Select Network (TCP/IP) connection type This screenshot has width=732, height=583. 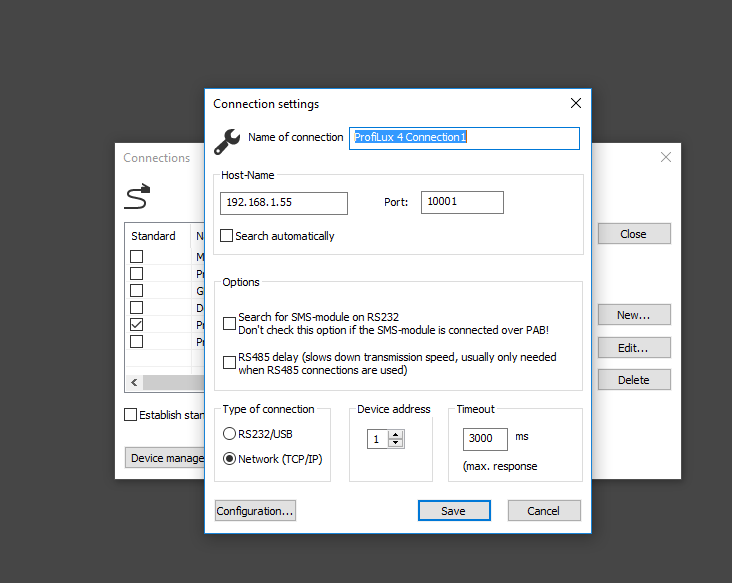point(229,459)
